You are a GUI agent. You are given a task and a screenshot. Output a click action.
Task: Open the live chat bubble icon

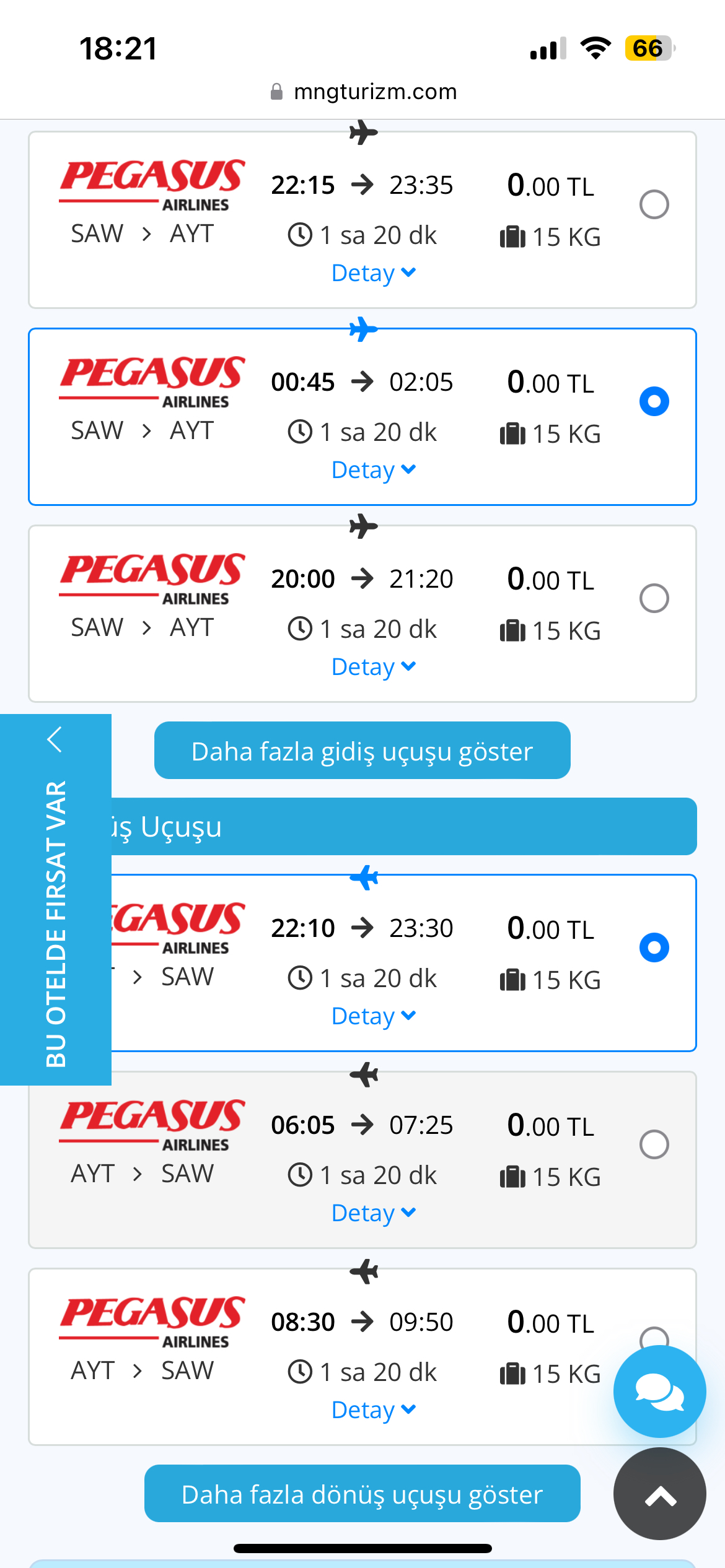659,1392
